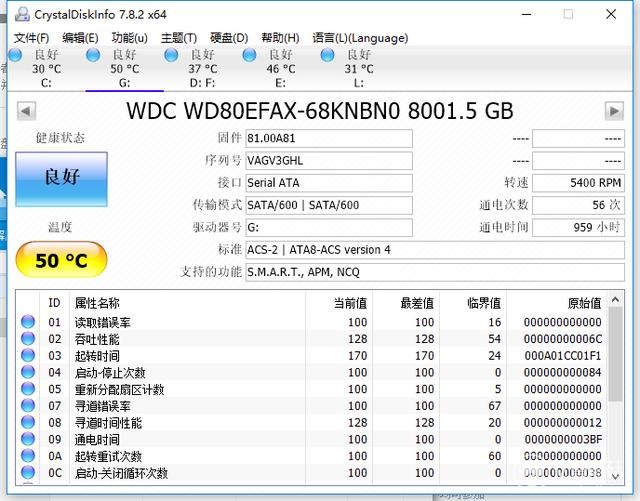Screen dimensions: 640x501
Task: Open the 硬盘(D) menu
Action: point(229,38)
